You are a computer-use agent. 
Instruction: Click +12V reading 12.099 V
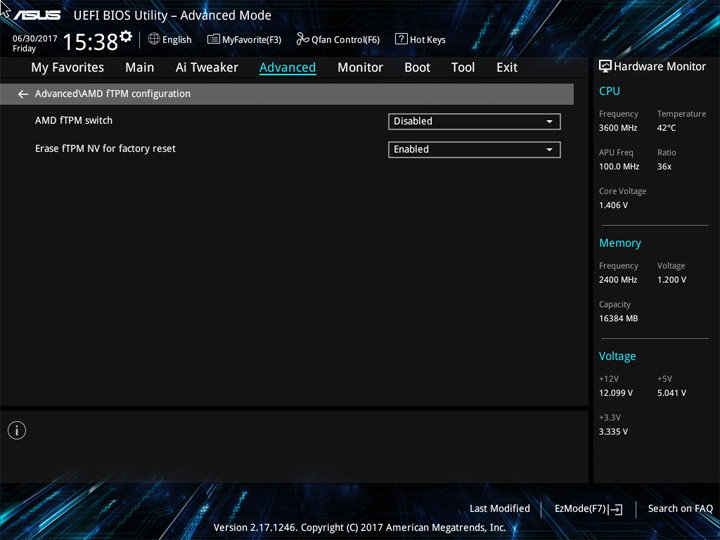pos(616,393)
